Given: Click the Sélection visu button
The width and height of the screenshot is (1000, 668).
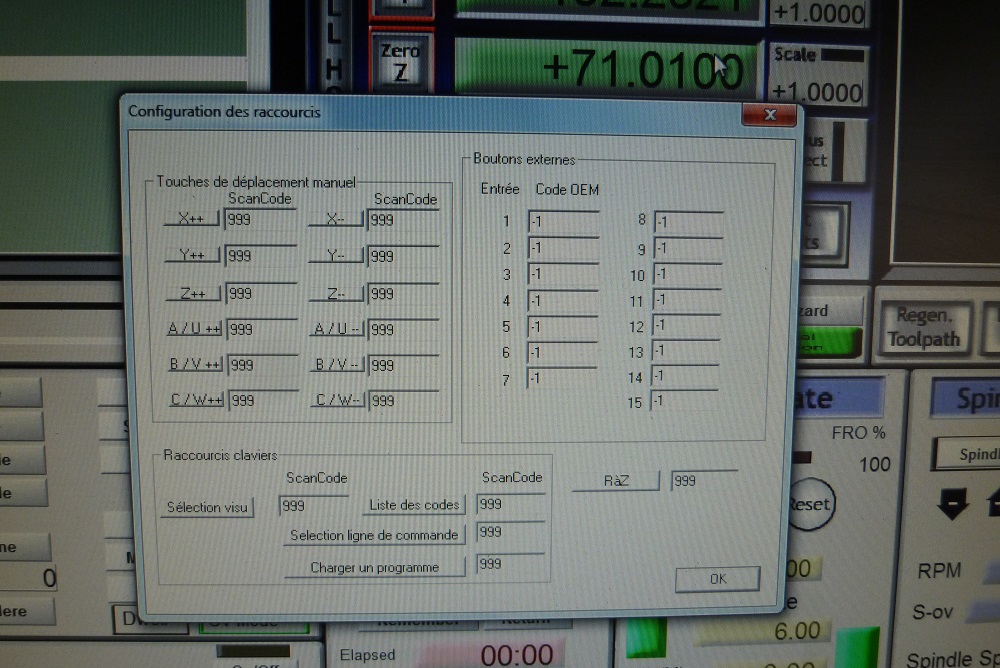Looking at the screenshot, I should (207, 507).
